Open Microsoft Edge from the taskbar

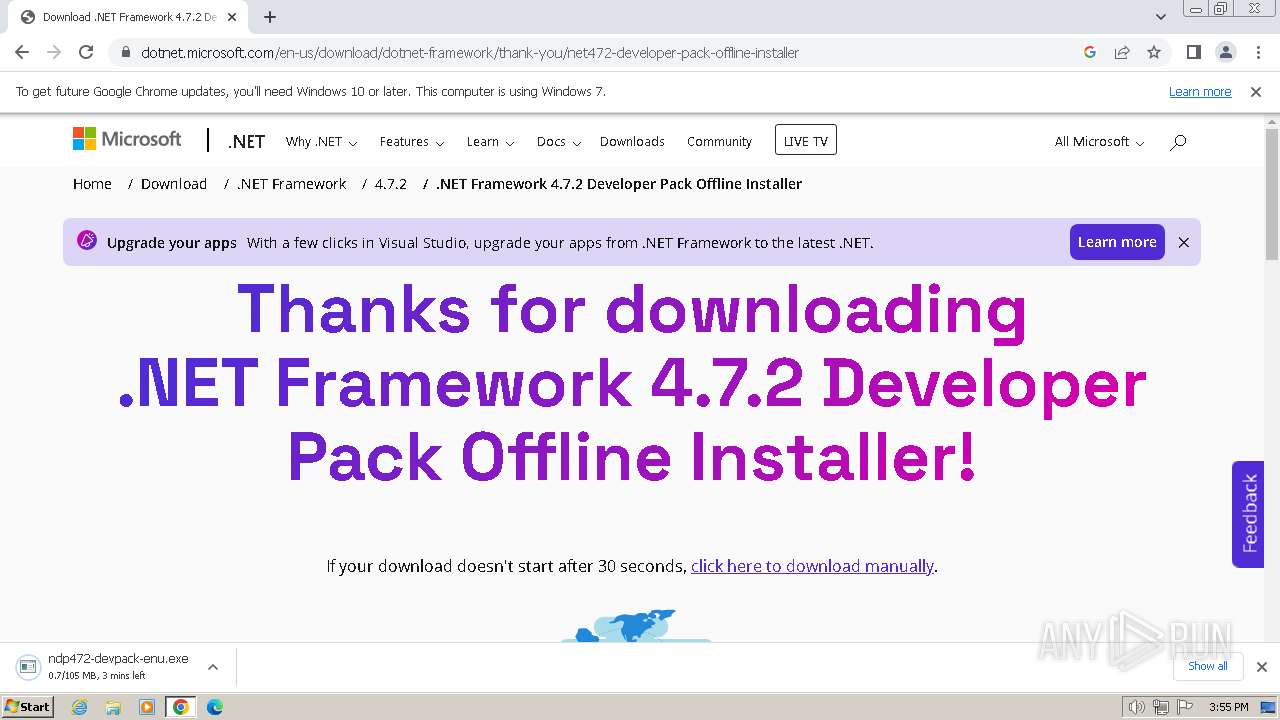[x=215, y=707]
